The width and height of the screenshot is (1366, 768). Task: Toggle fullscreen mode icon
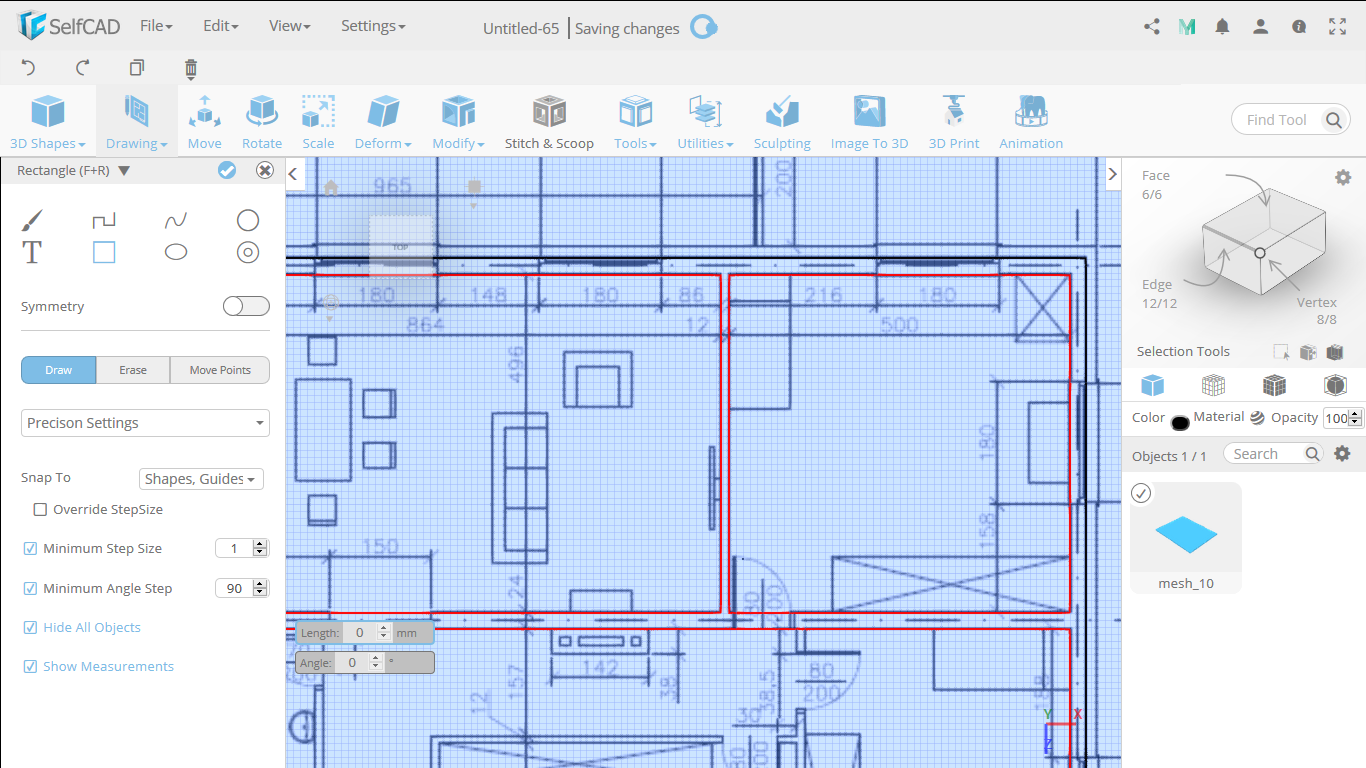click(x=1337, y=27)
